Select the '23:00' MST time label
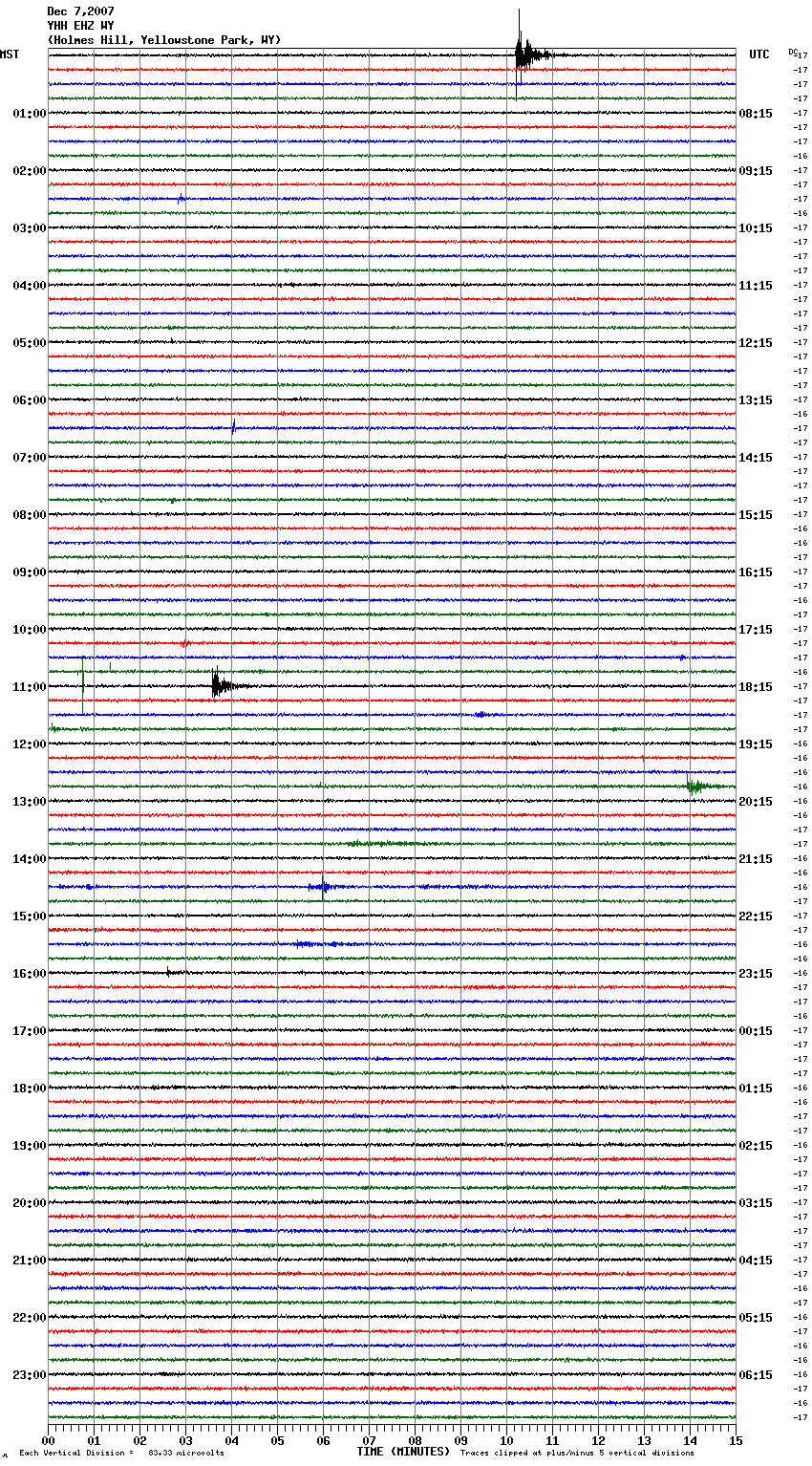Image resolution: width=812 pixels, height=1466 pixels. 30,1375
